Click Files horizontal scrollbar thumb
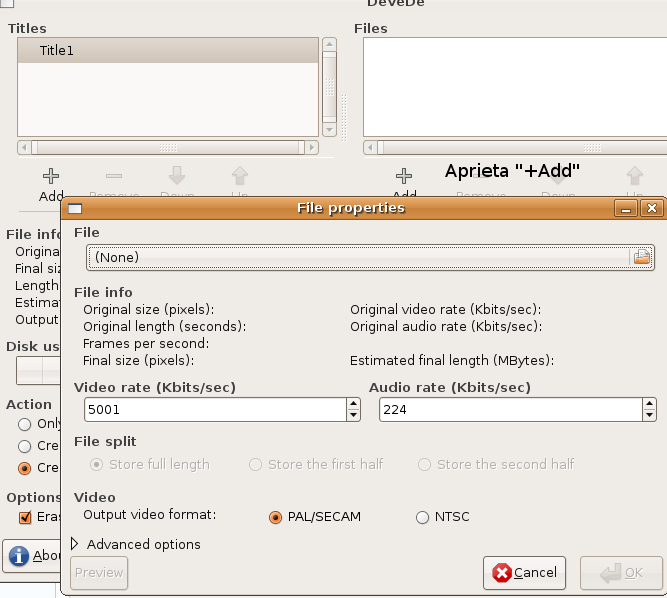The image size is (667, 598). 523,148
